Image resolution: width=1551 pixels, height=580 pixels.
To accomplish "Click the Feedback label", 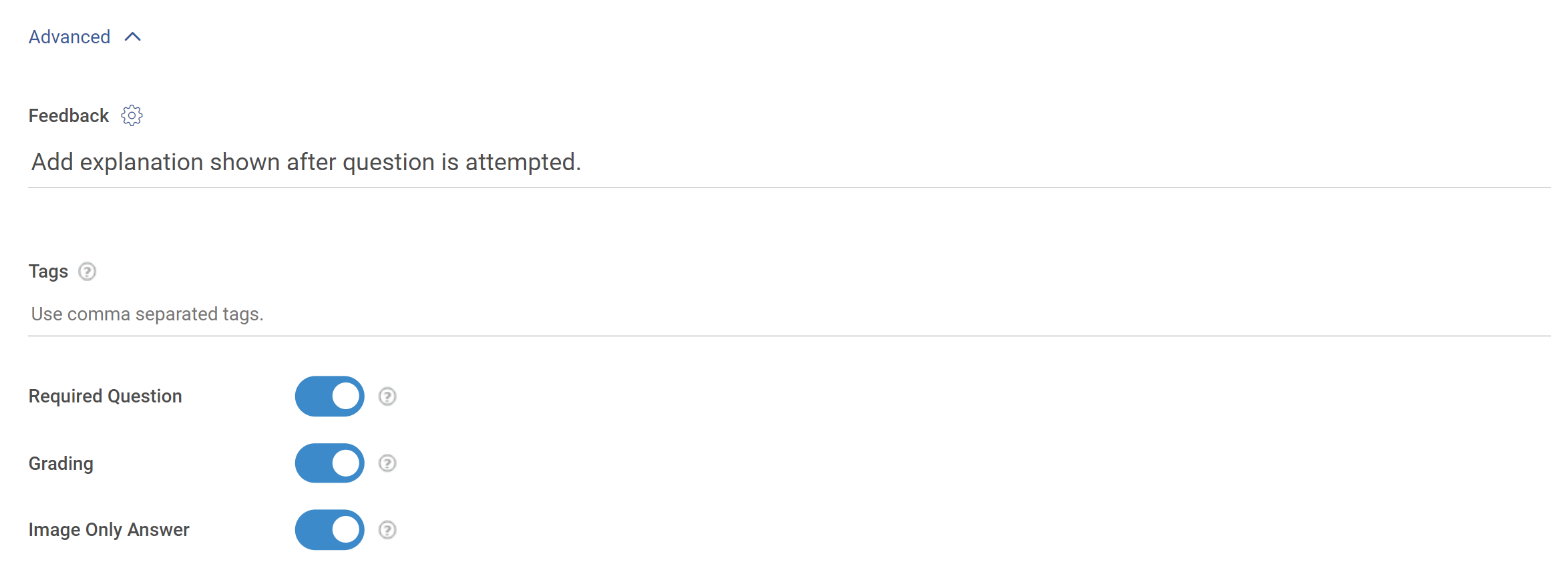I will pos(68,116).
